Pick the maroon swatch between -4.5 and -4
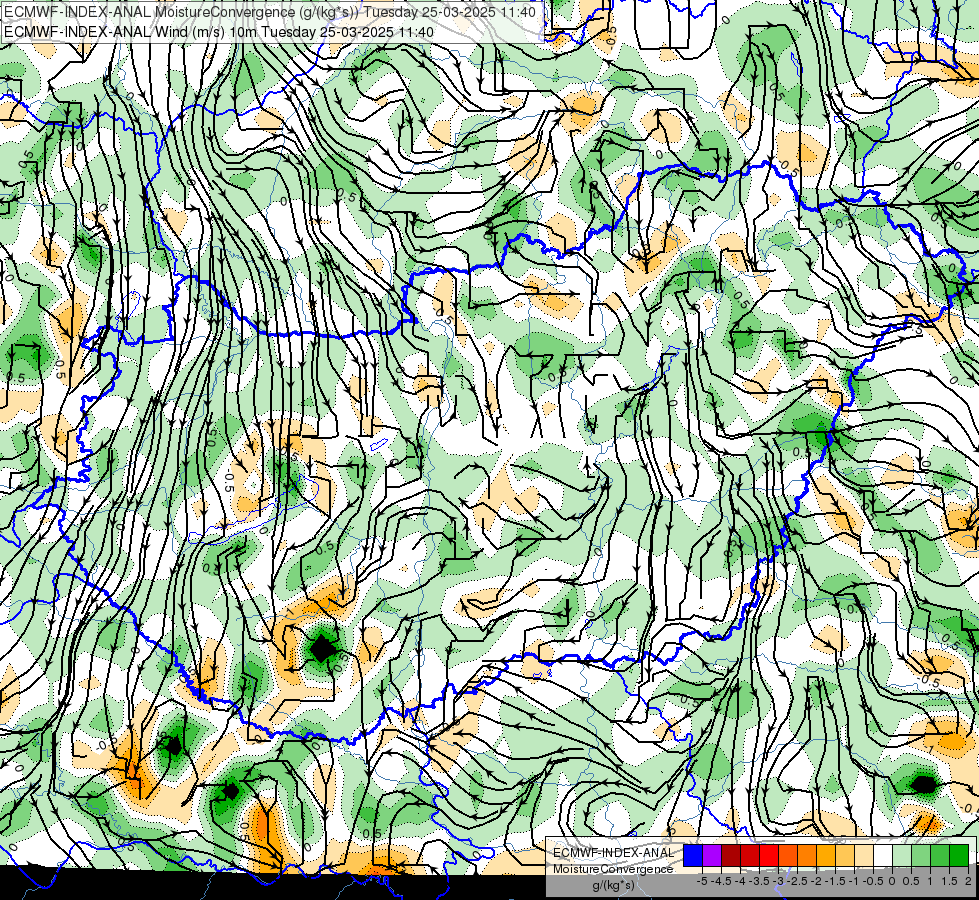The image size is (979, 900). [731, 855]
